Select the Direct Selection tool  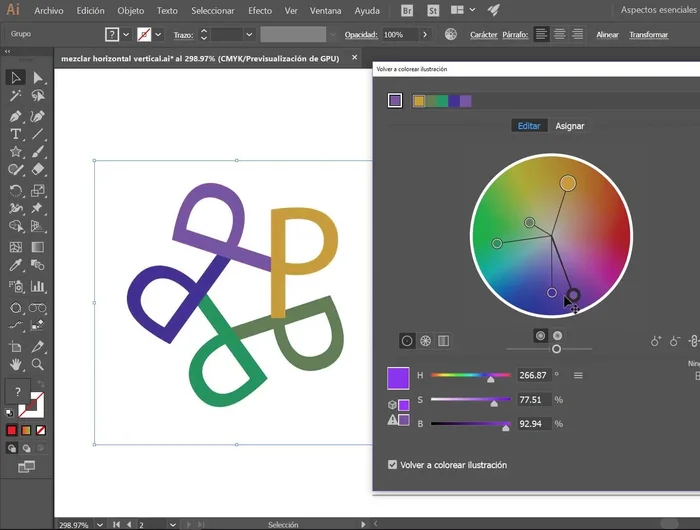[38, 78]
